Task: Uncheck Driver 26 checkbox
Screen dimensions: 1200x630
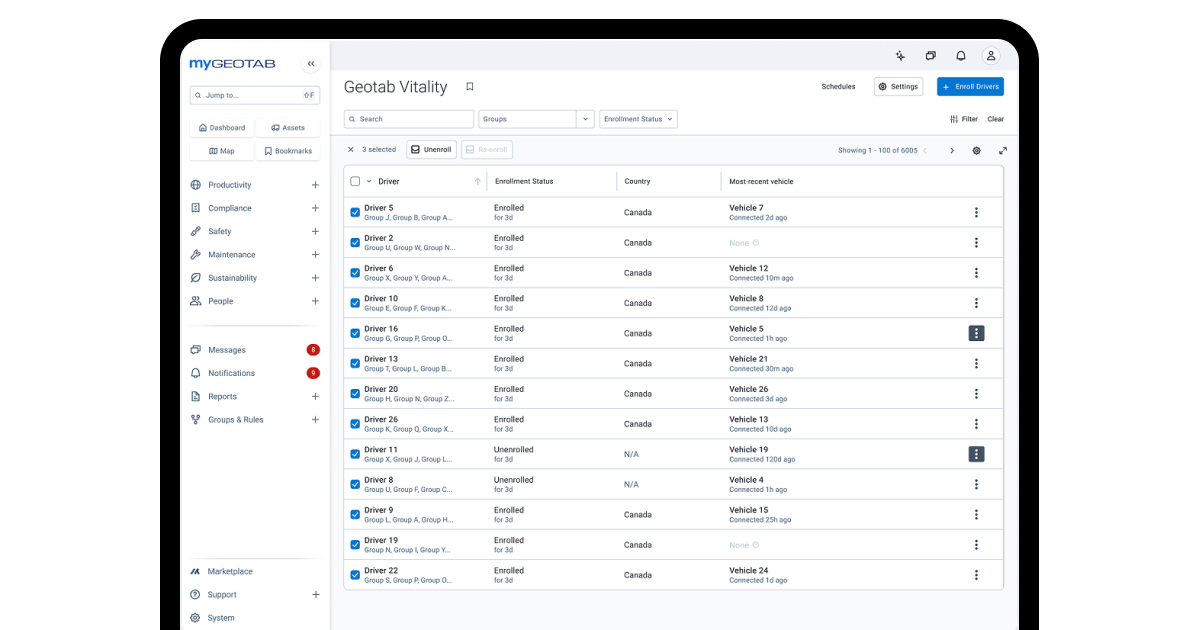Action: tap(355, 424)
